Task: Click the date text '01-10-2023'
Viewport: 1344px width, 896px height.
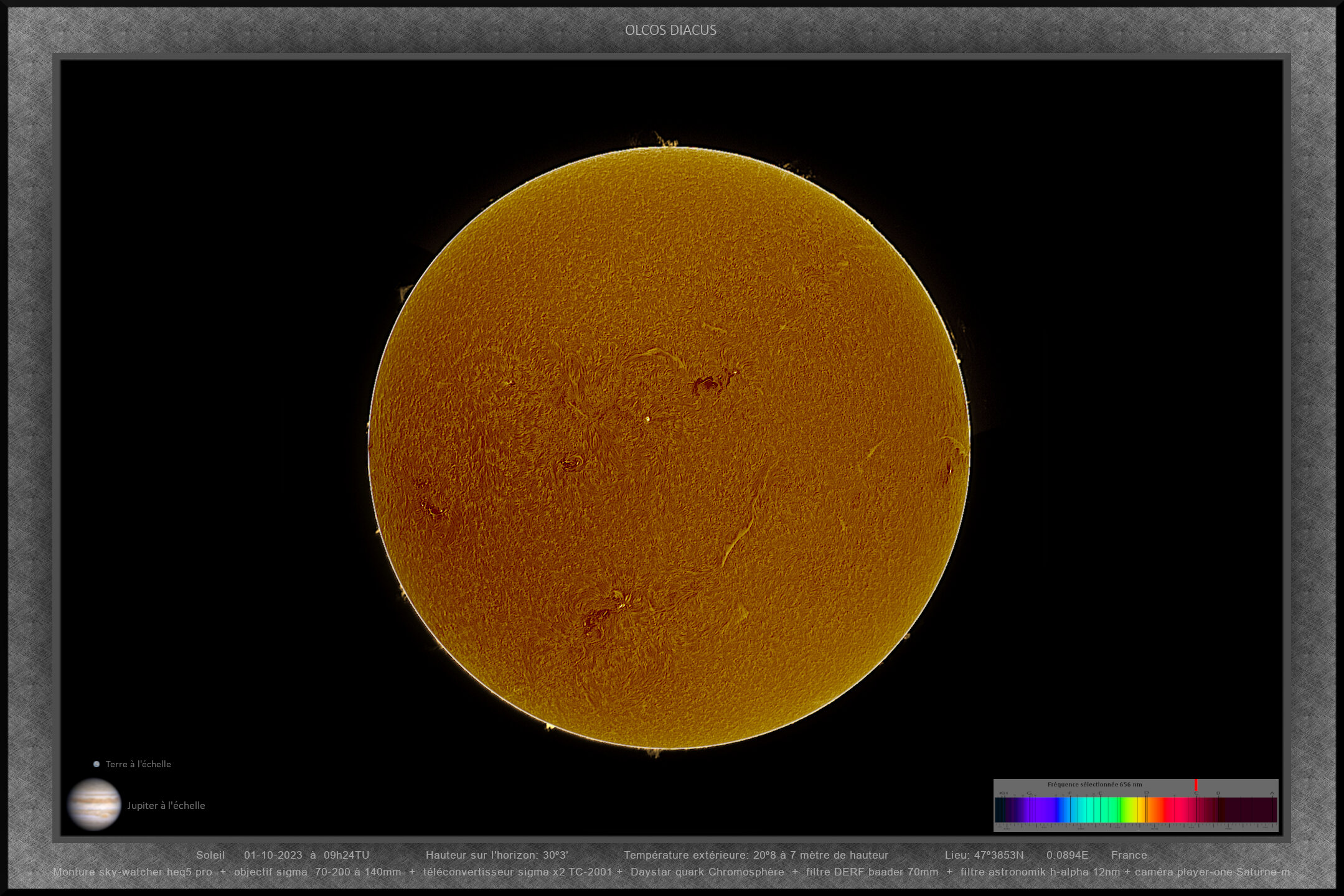Action: [x=273, y=855]
